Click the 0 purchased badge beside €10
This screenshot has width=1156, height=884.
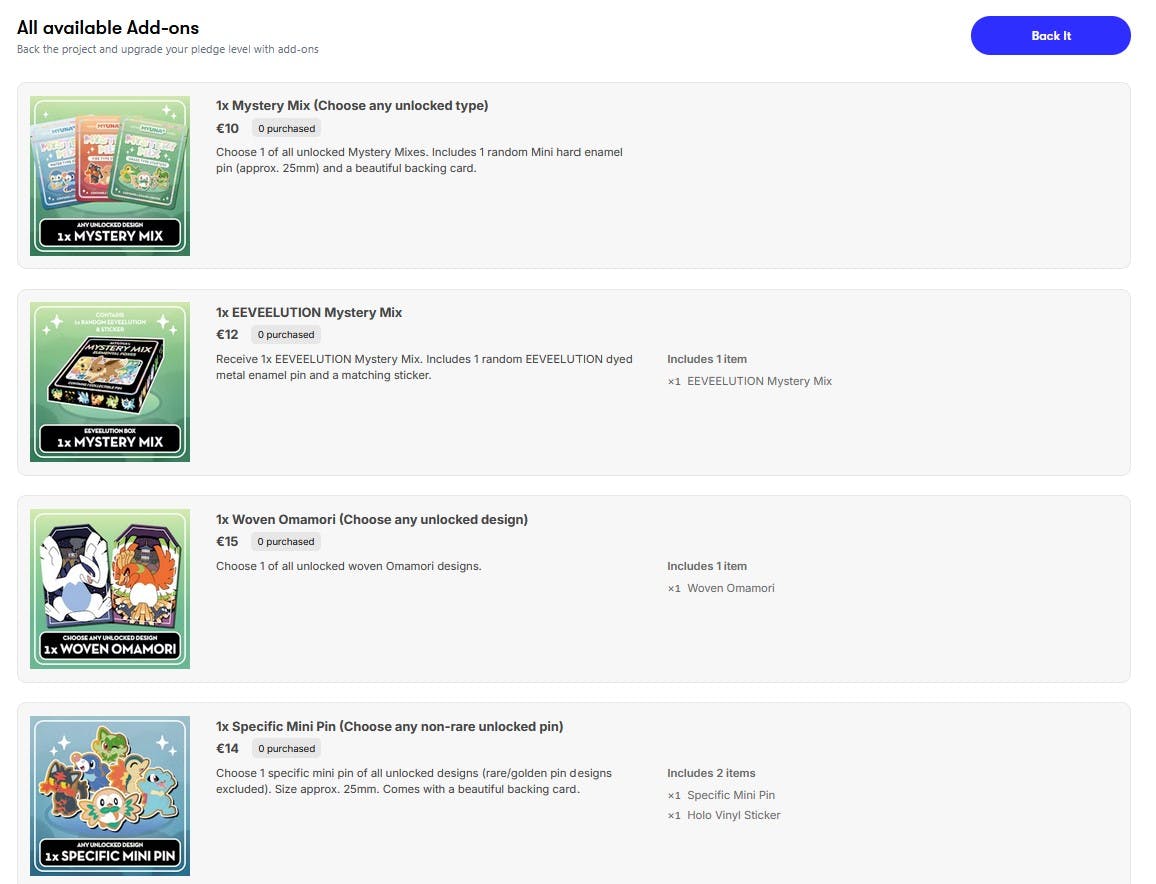click(x=286, y=129)
